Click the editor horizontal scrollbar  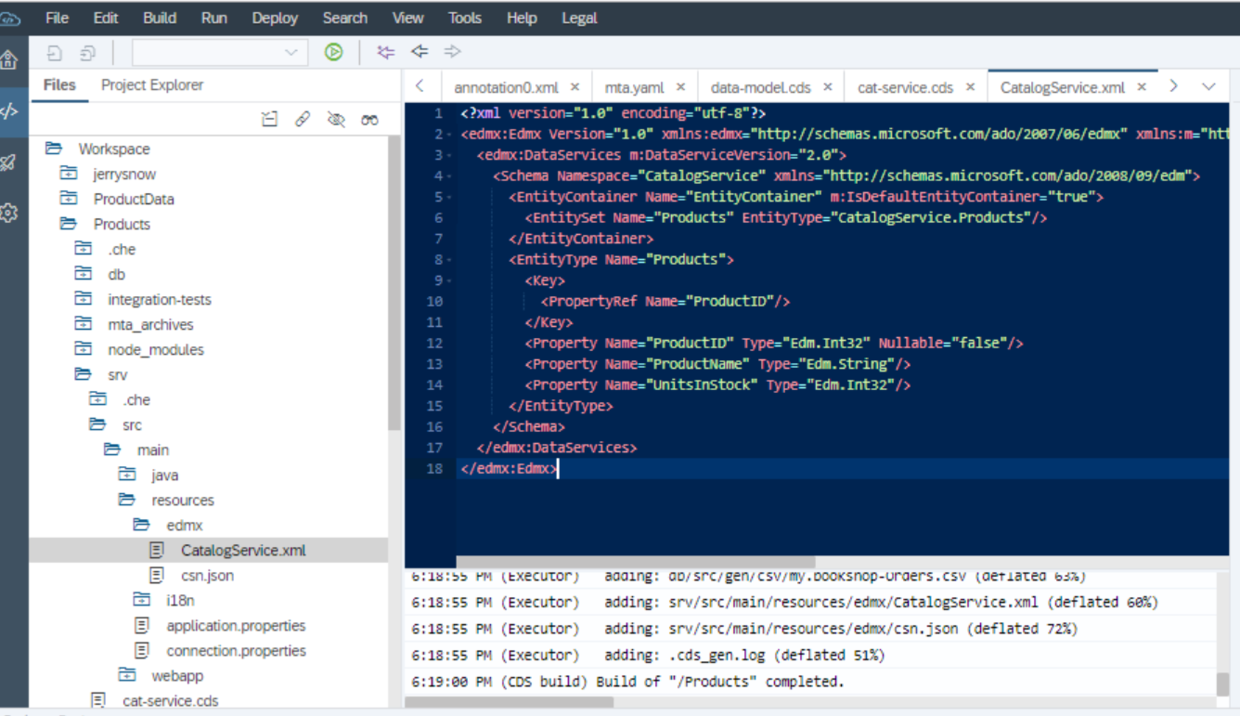coord(636,562)
